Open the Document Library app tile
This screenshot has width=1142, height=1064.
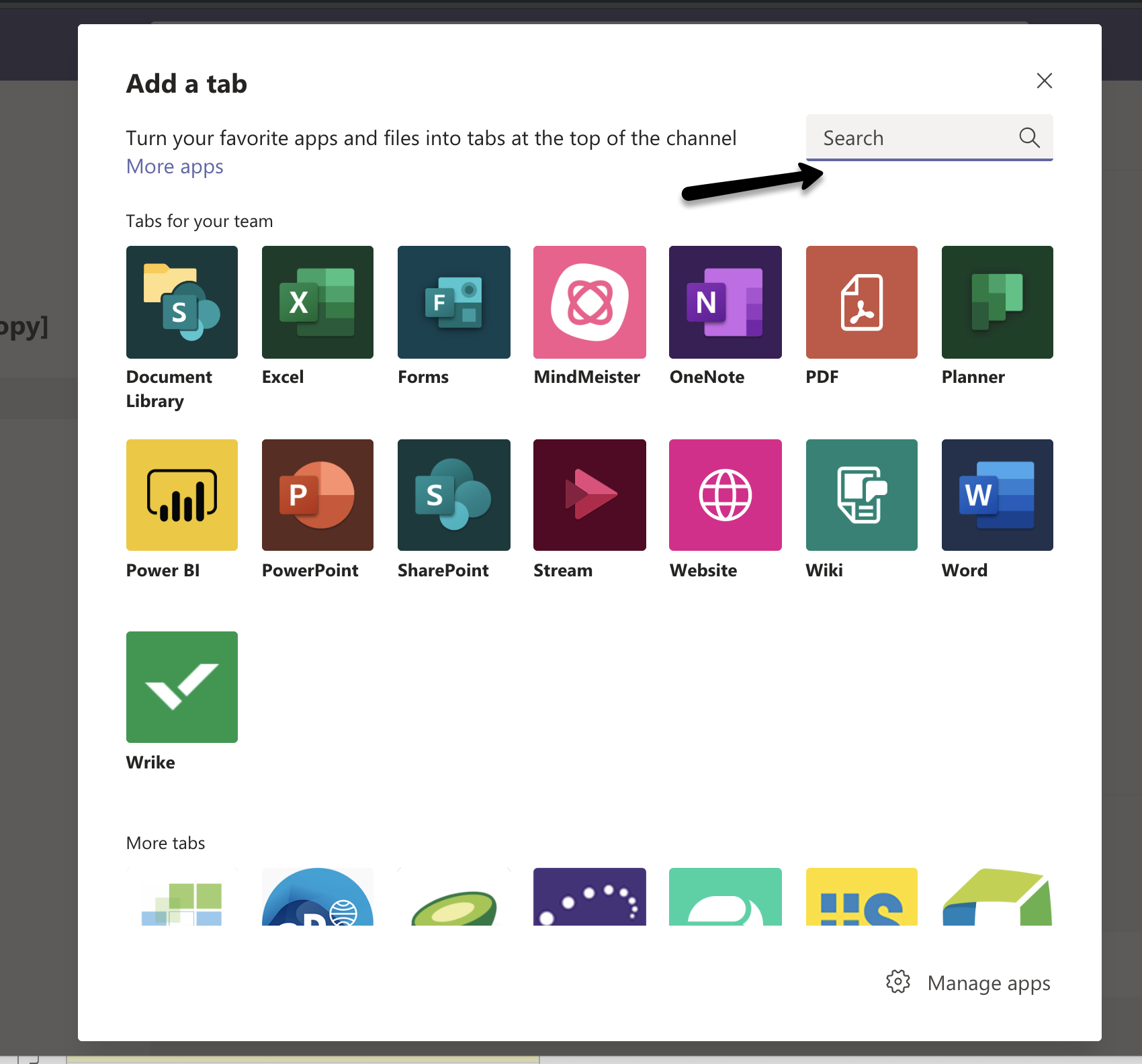coord(182,302)
